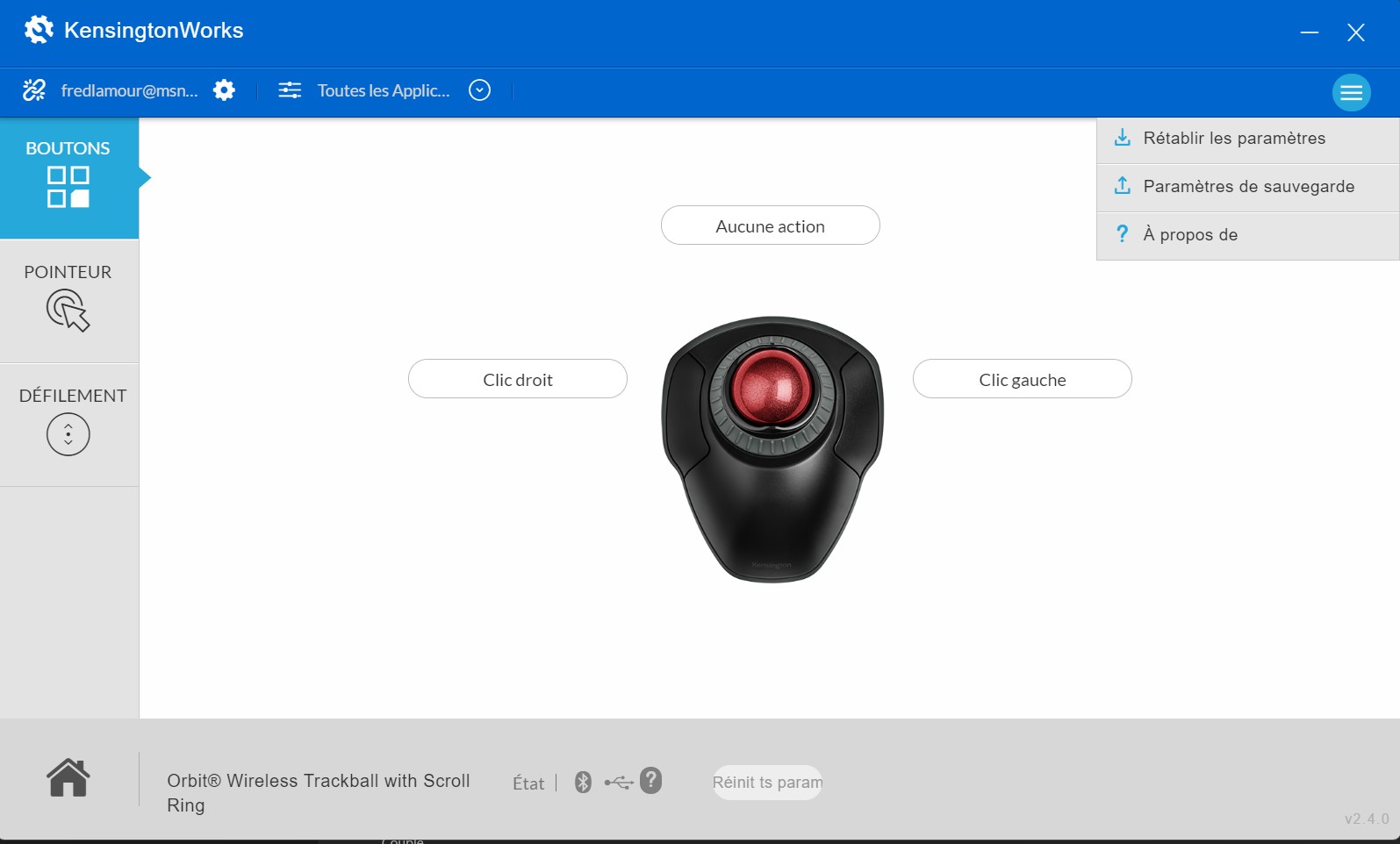Click the USB connection status icon
This screenshot has height=844, width=1400.
click(x=619, y=782)
